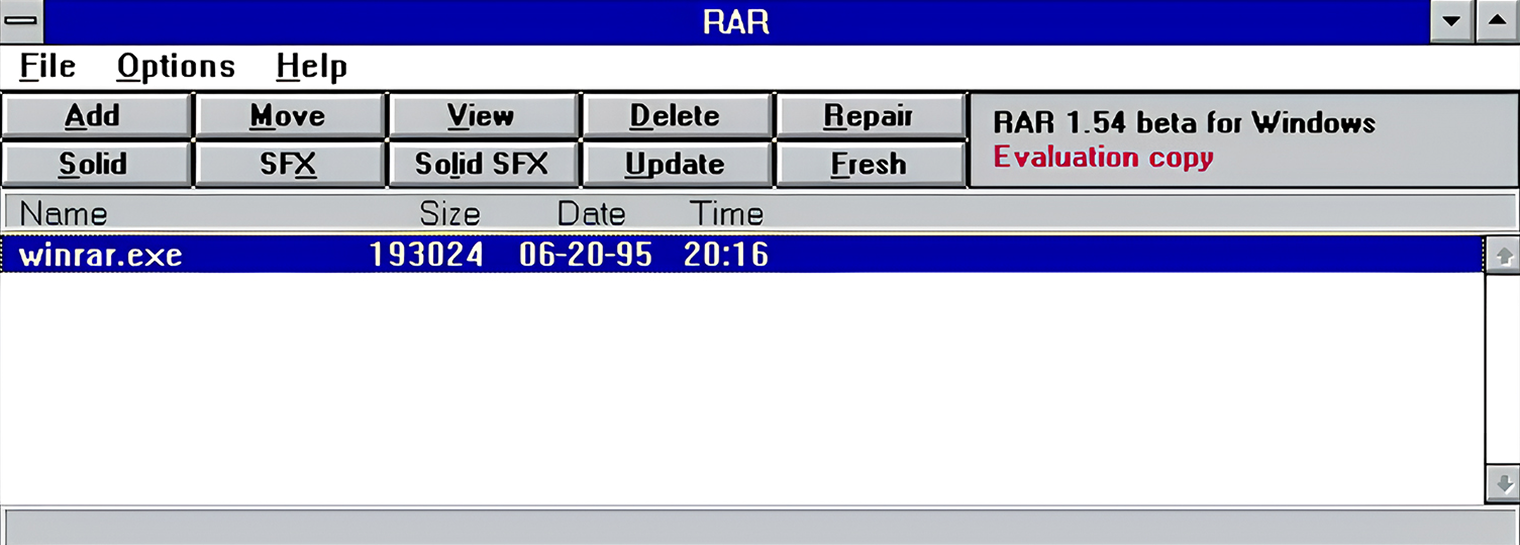This screenshot has height=545, width=1520.
Task: Maximize the RAR window
Action: [1497, 21]
